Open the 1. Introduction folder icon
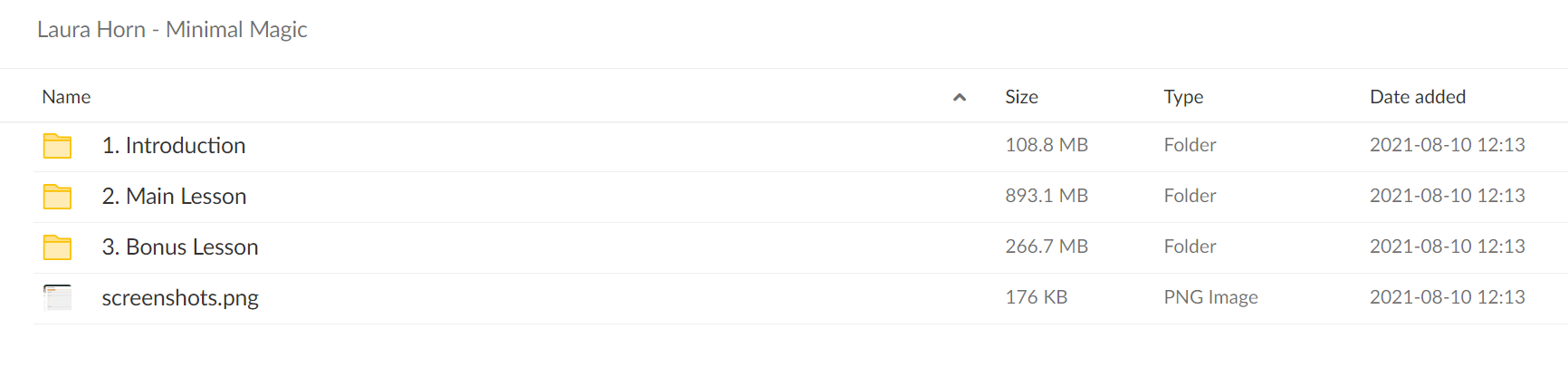Screen dimensions: 1568x377 pos(57,146)
